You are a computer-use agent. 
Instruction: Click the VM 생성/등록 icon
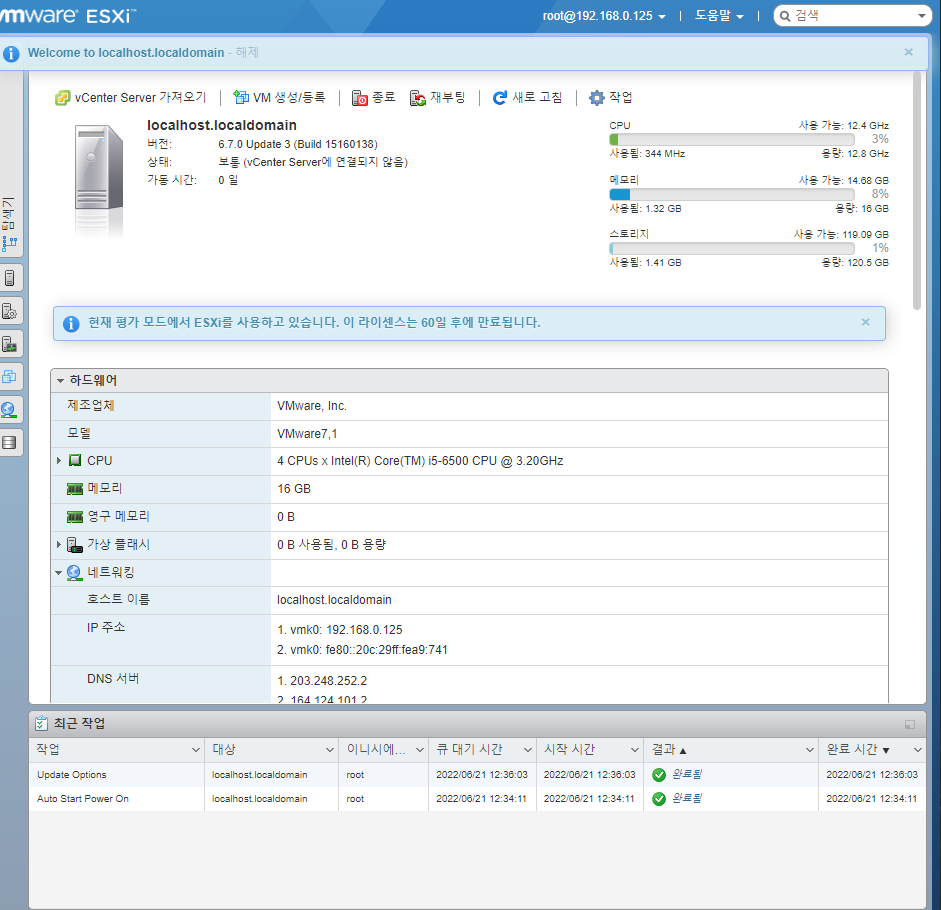[x=241, y=97]
